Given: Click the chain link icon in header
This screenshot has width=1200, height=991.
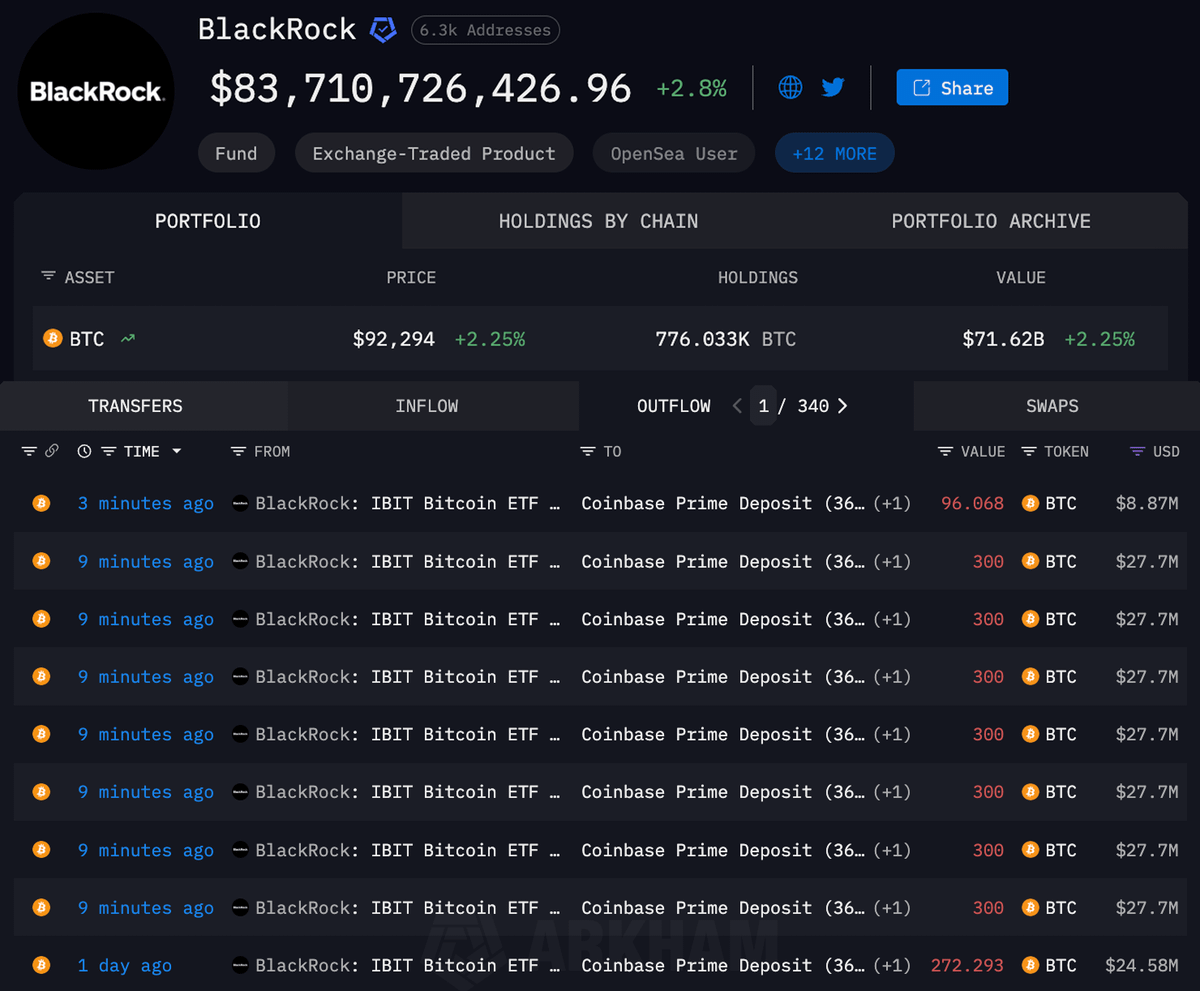Looking at the screenshot, I should [52, 451].
